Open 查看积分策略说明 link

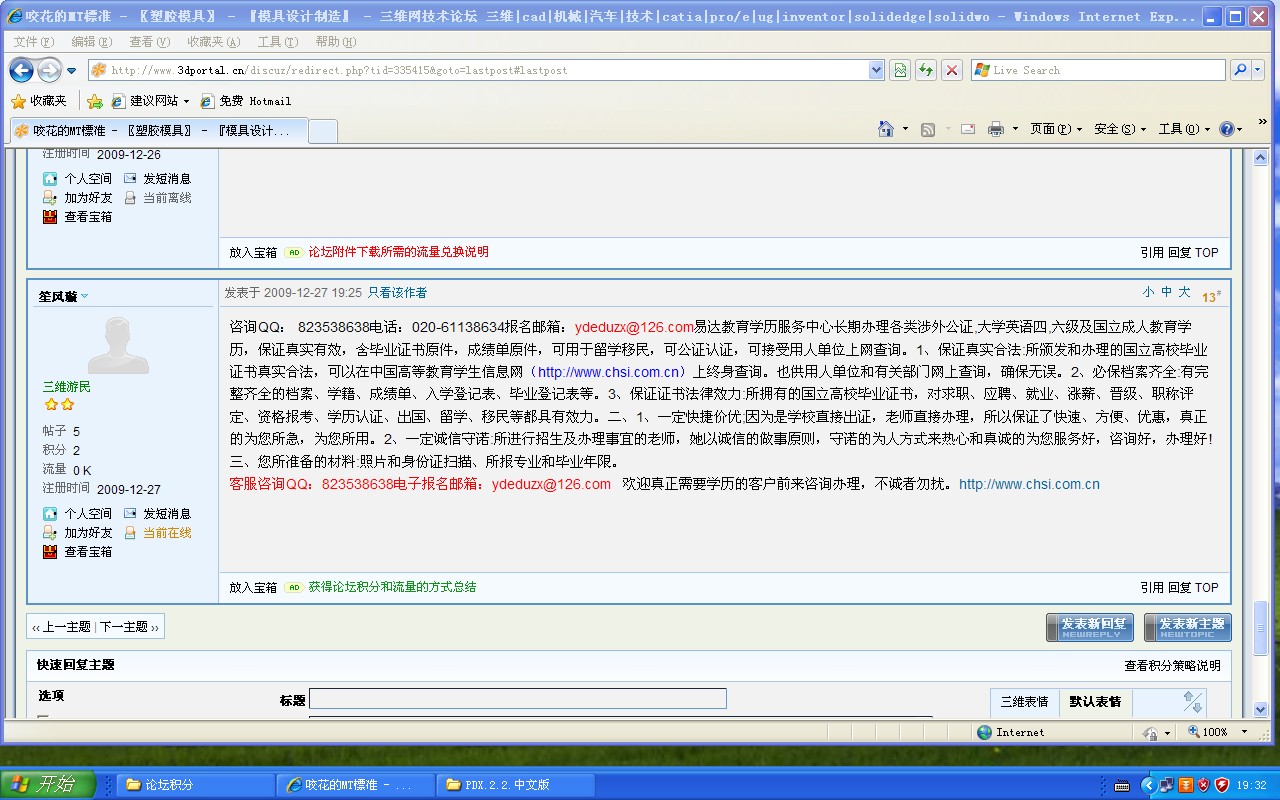1172,665
